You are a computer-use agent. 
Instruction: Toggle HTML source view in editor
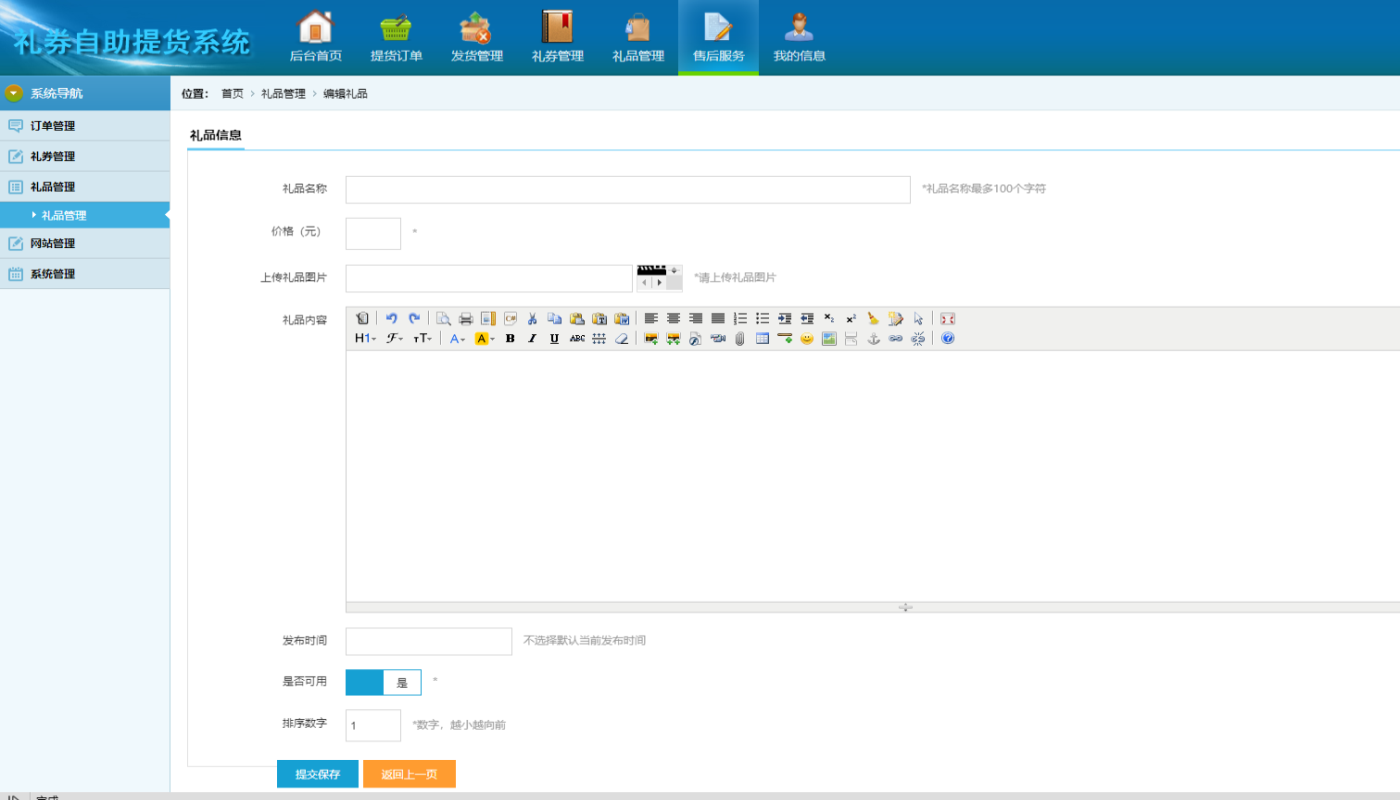[x=362, y=319]
